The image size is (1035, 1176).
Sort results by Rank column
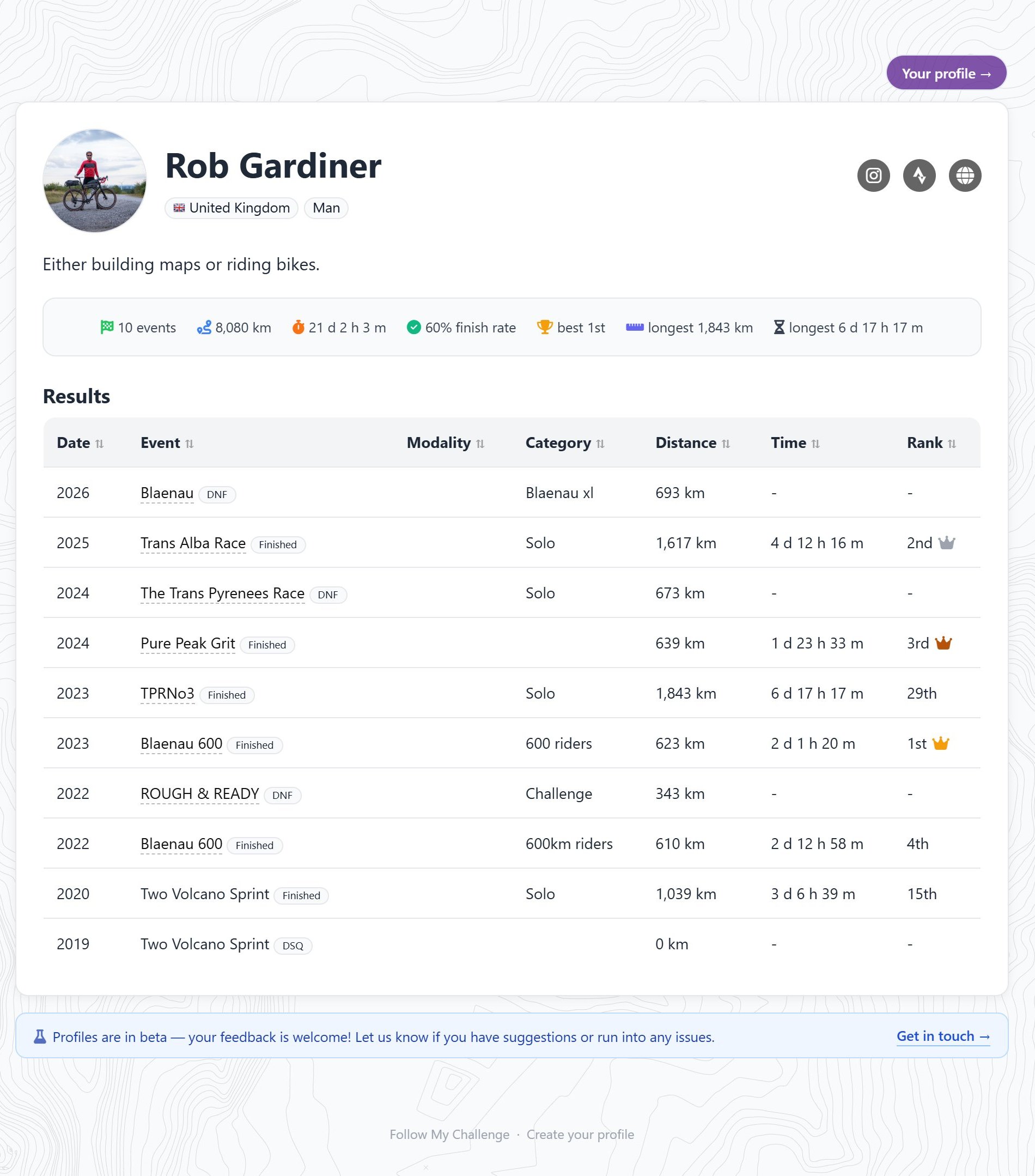tap(931, 443)
